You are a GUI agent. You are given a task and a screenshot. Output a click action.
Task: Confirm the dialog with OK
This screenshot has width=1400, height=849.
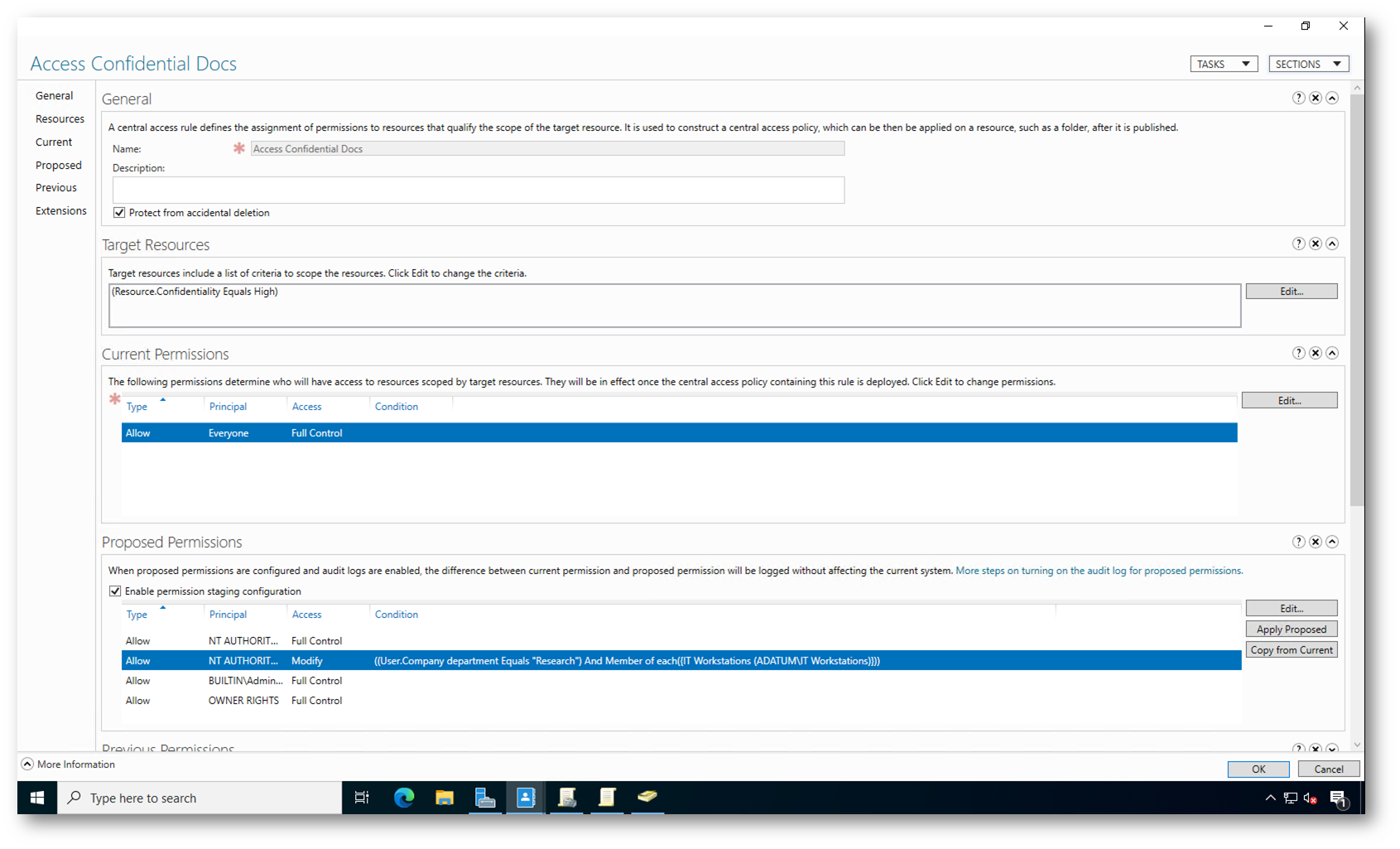1258,769
